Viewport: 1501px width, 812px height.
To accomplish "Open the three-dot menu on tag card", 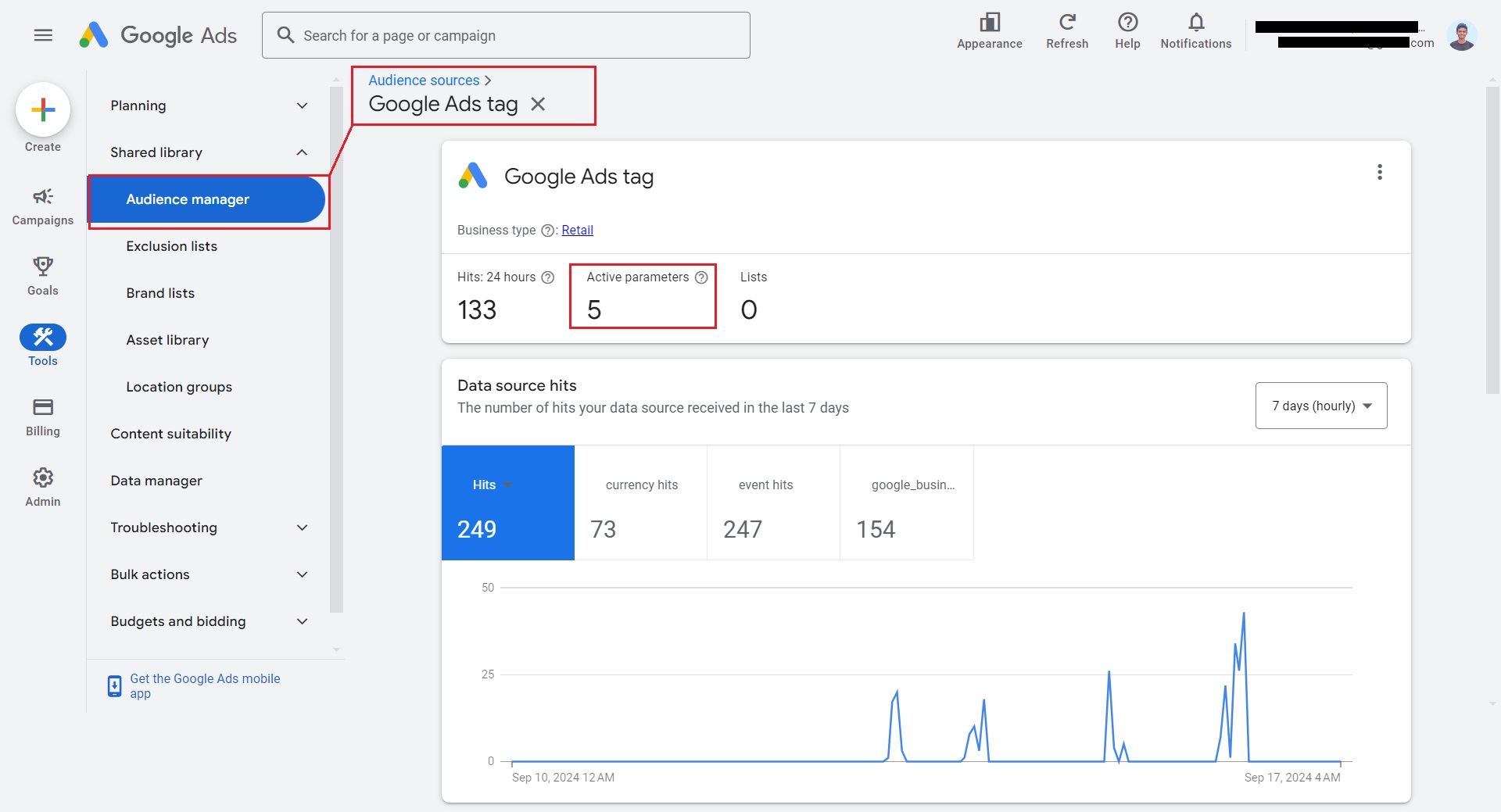I will coord(1380,172).
